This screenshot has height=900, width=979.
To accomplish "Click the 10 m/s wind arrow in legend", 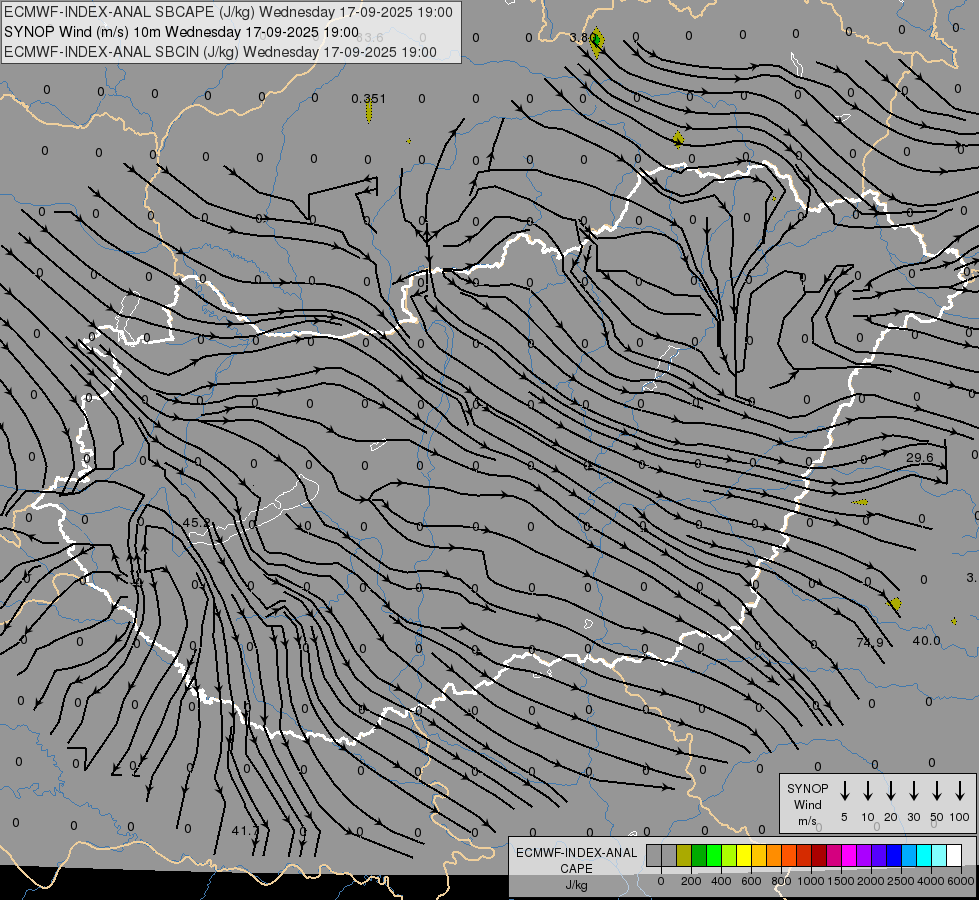I will 868,790.
